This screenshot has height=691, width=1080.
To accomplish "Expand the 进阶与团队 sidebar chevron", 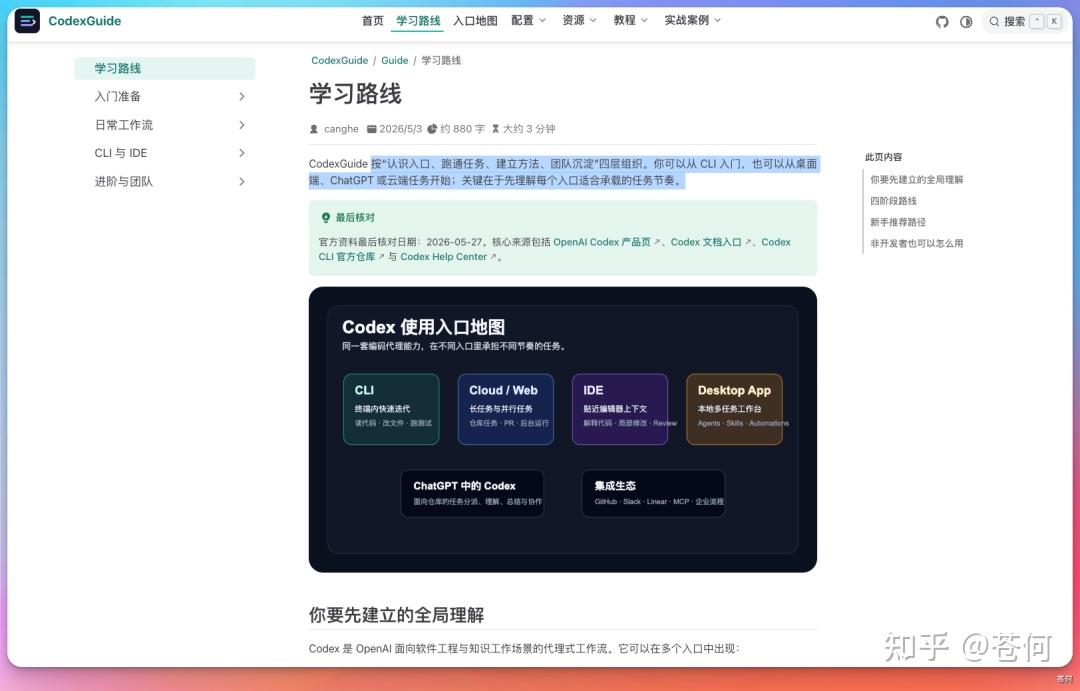I will [242, 182].
